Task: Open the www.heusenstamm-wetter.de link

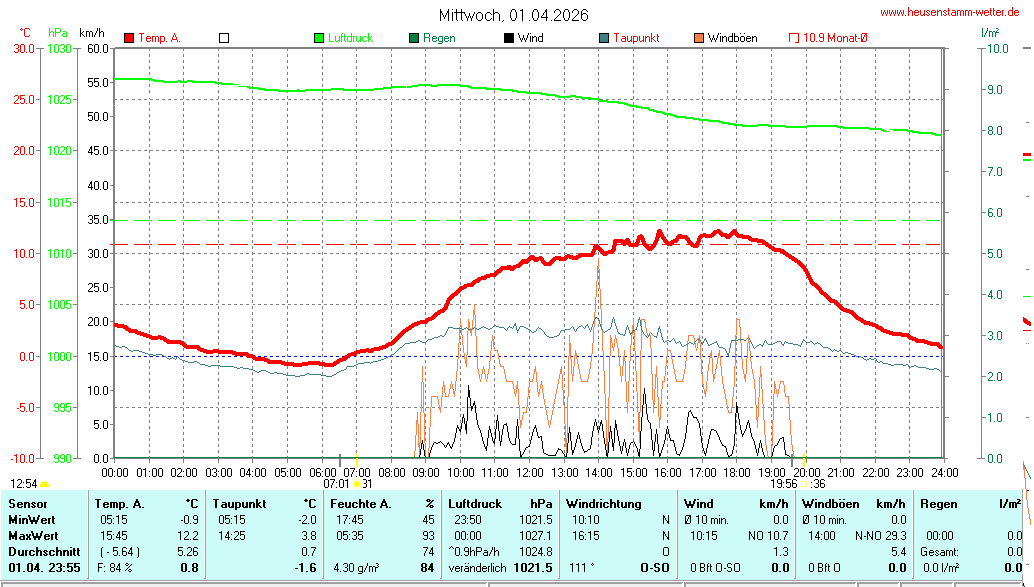Action: [x=955, y=12]
